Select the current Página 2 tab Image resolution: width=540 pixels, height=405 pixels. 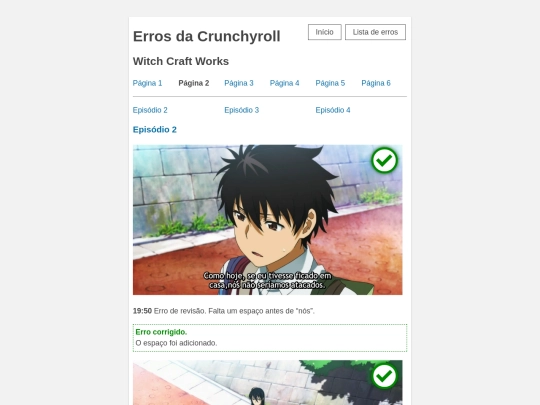click(x=194, y=83)
